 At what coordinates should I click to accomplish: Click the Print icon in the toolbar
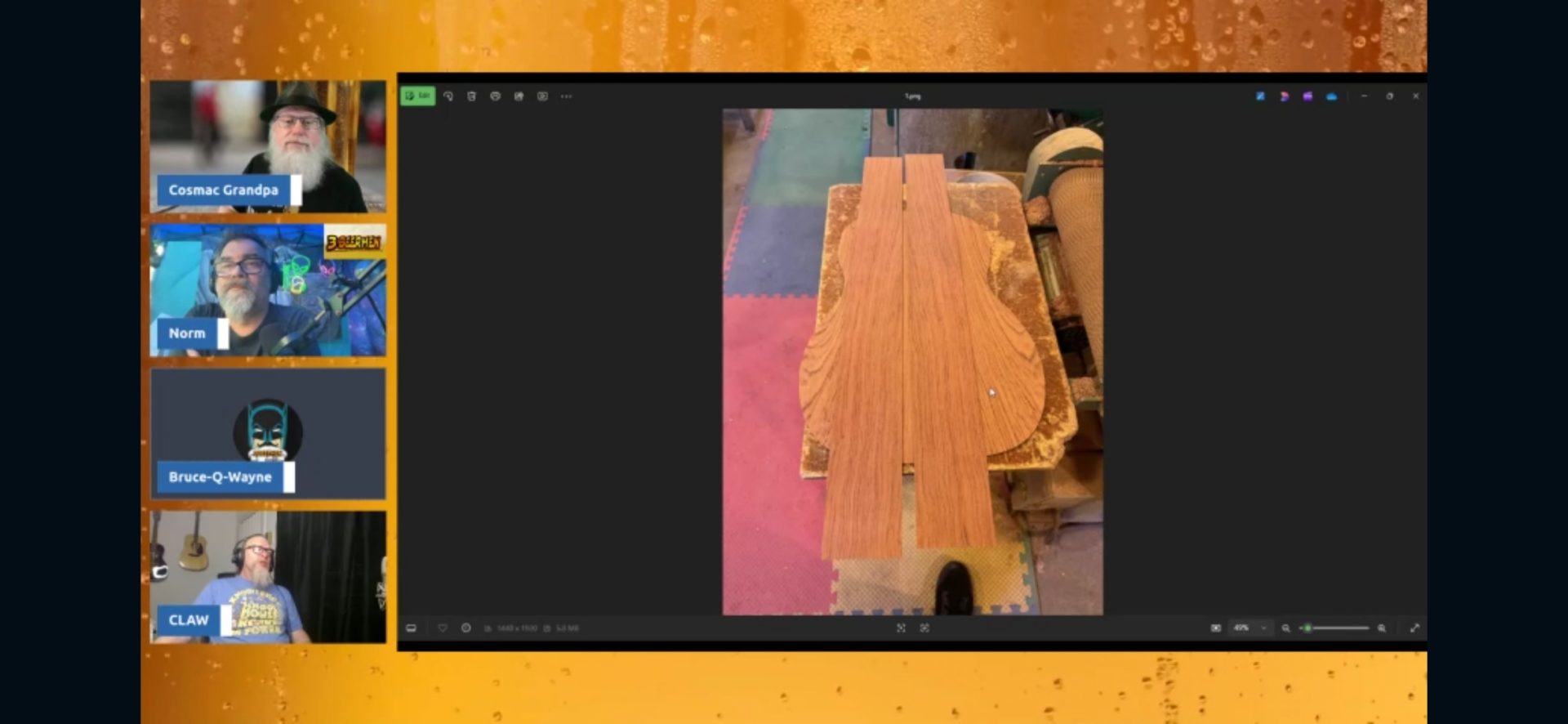click(495, 96)
